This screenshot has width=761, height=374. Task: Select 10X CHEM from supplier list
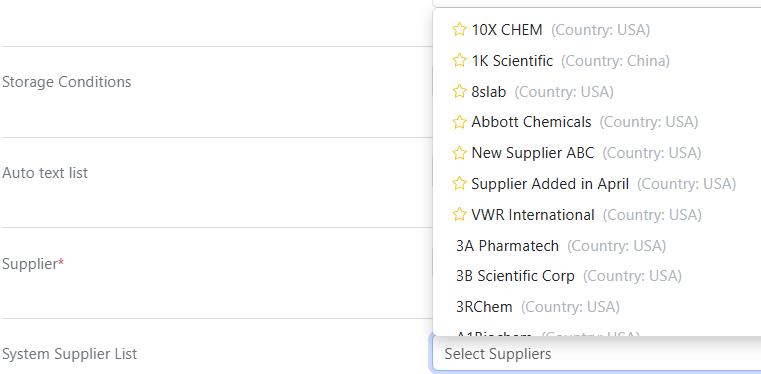point(597,30)
